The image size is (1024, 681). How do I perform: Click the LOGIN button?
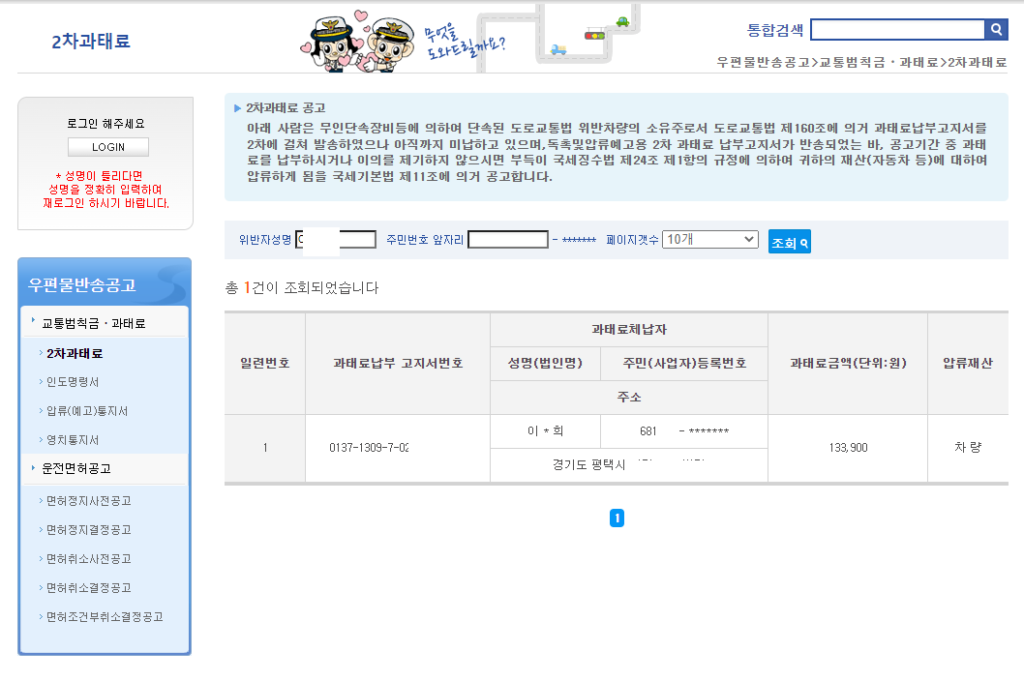(108, 147)
